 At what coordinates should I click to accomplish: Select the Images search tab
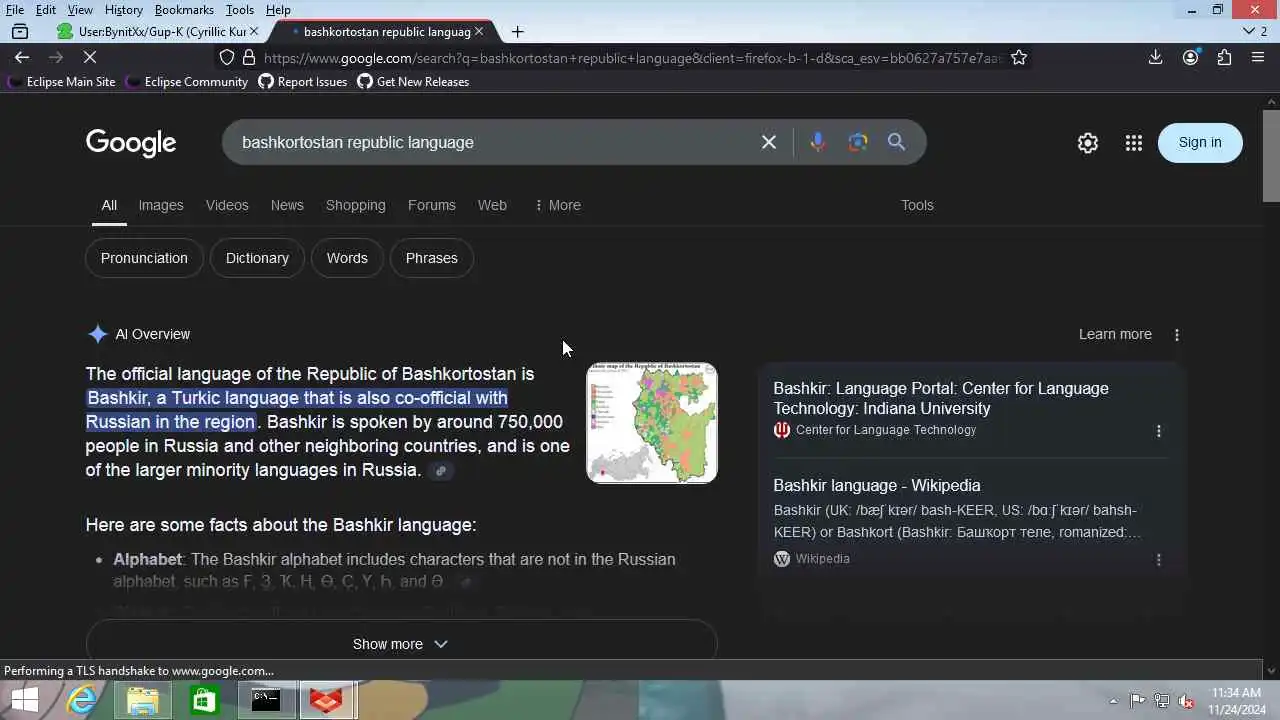(x=161, y=205)
